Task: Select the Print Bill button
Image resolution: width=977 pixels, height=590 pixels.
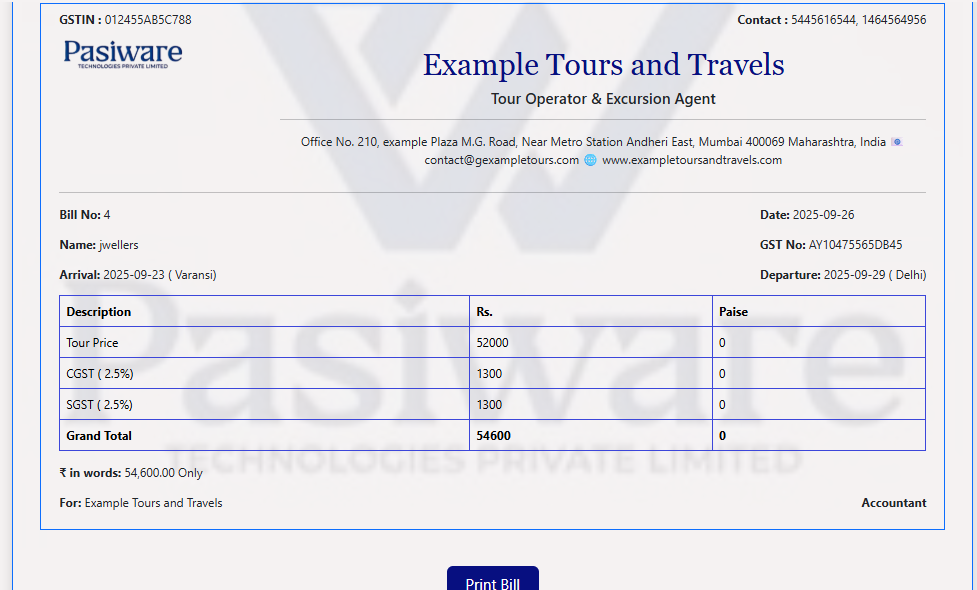Action: pos(492,579)
